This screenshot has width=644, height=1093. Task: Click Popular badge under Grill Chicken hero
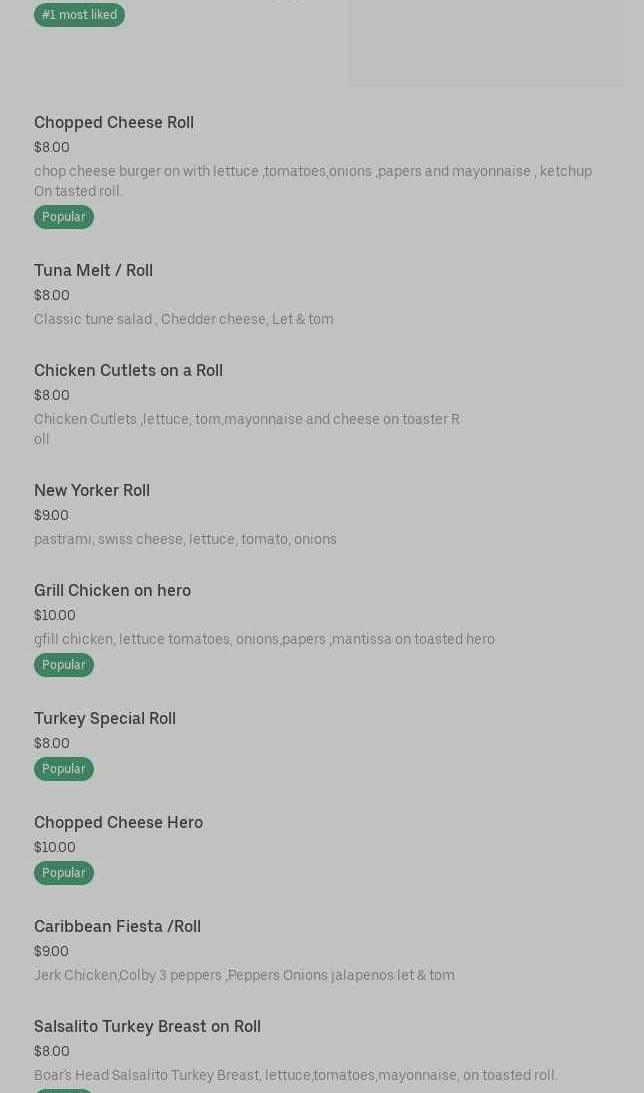pos(63,665)
